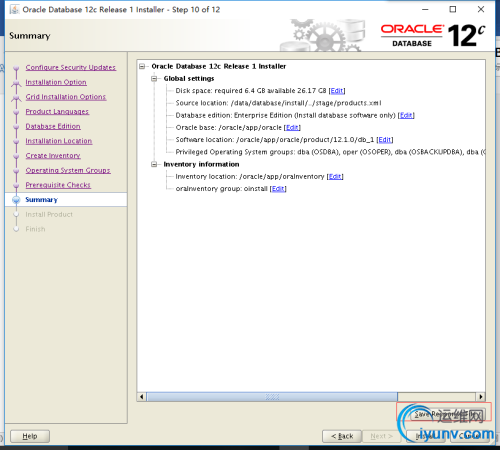This screenshot has height=450, width=500.
Task: Close the installer window
Action: click(481, 9)
